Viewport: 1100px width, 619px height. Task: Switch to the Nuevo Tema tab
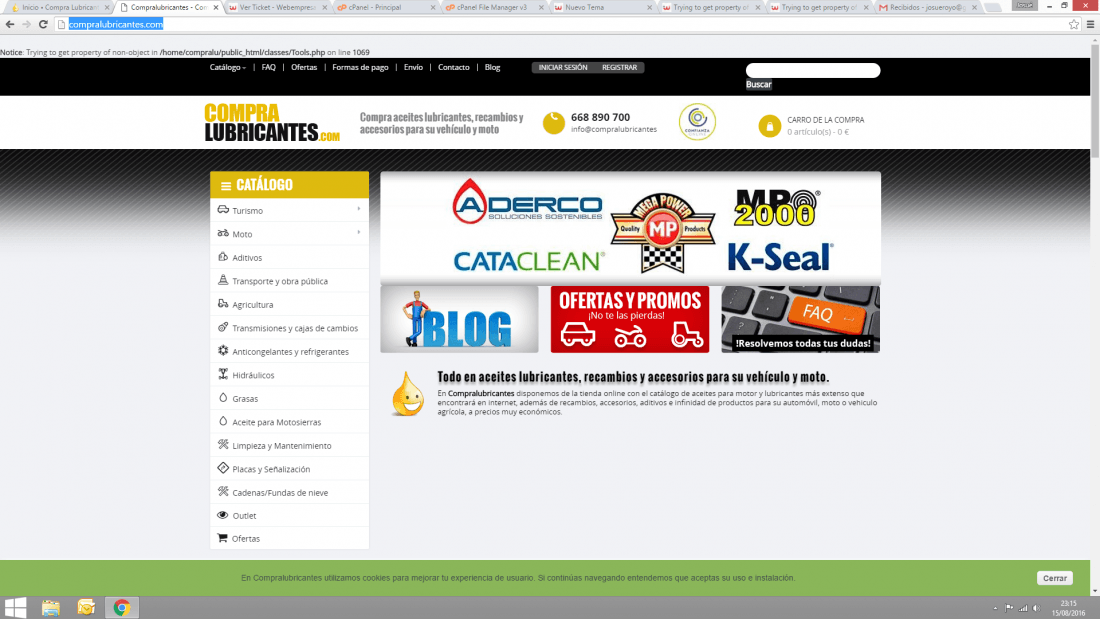pos(601,8)
